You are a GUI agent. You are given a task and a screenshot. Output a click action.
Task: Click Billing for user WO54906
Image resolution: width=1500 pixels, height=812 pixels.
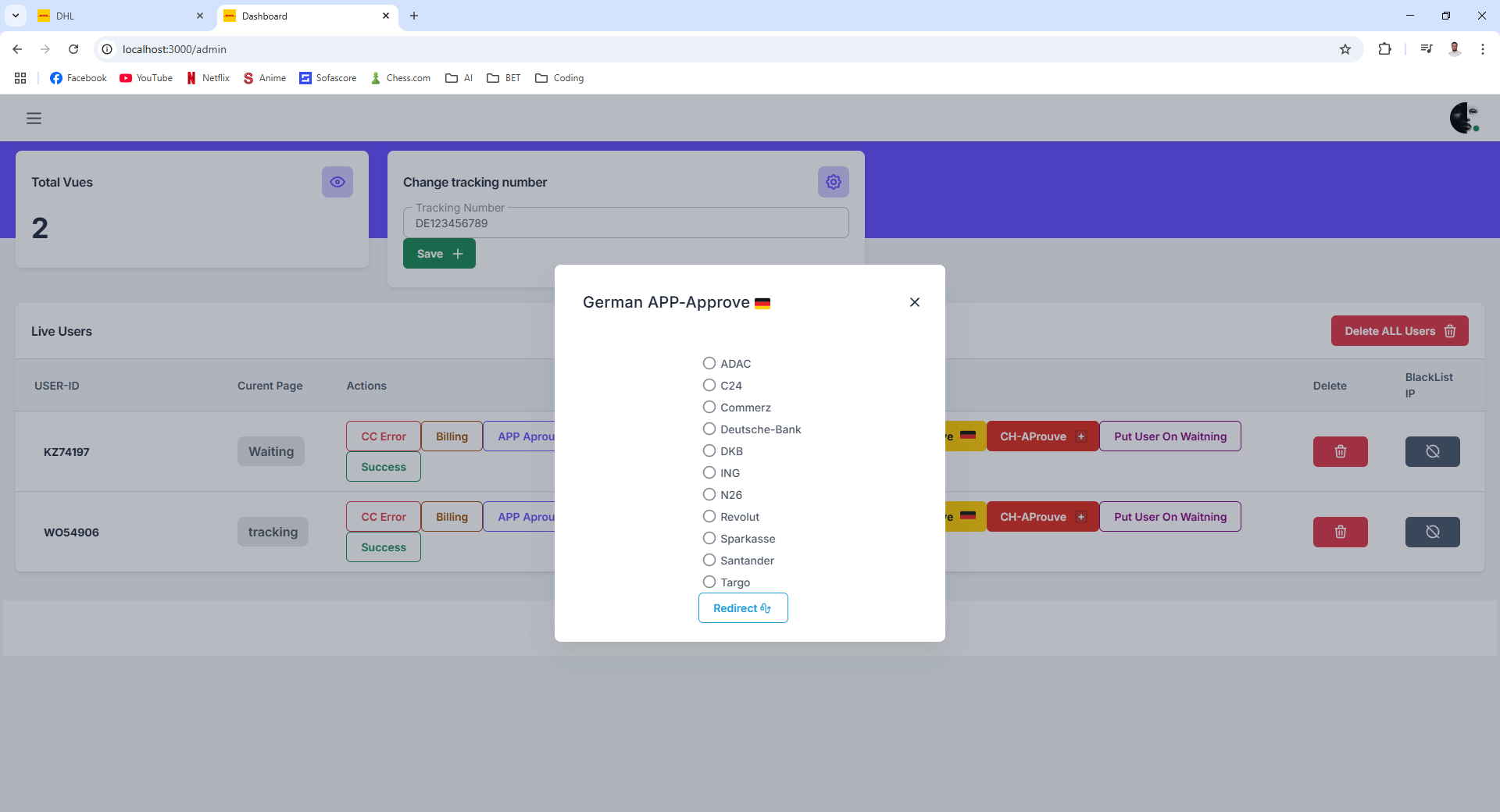452,517
